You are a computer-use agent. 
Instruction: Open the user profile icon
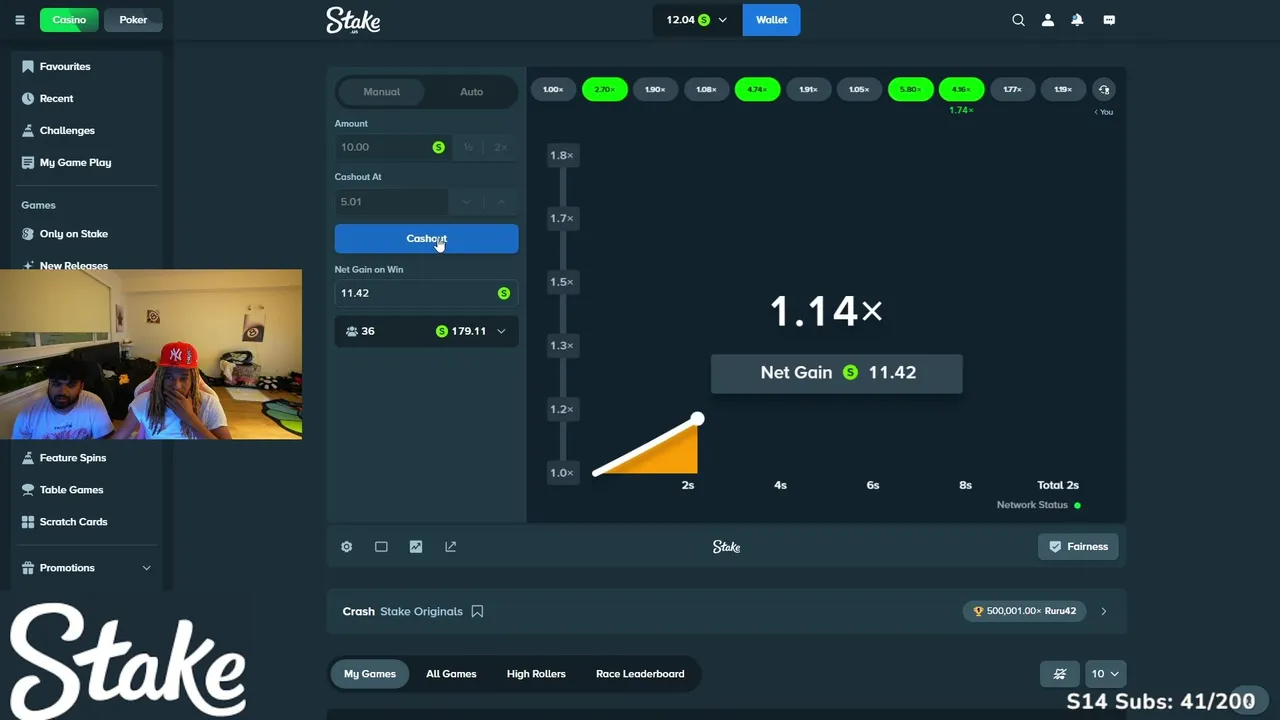[x=1048, y=20]
